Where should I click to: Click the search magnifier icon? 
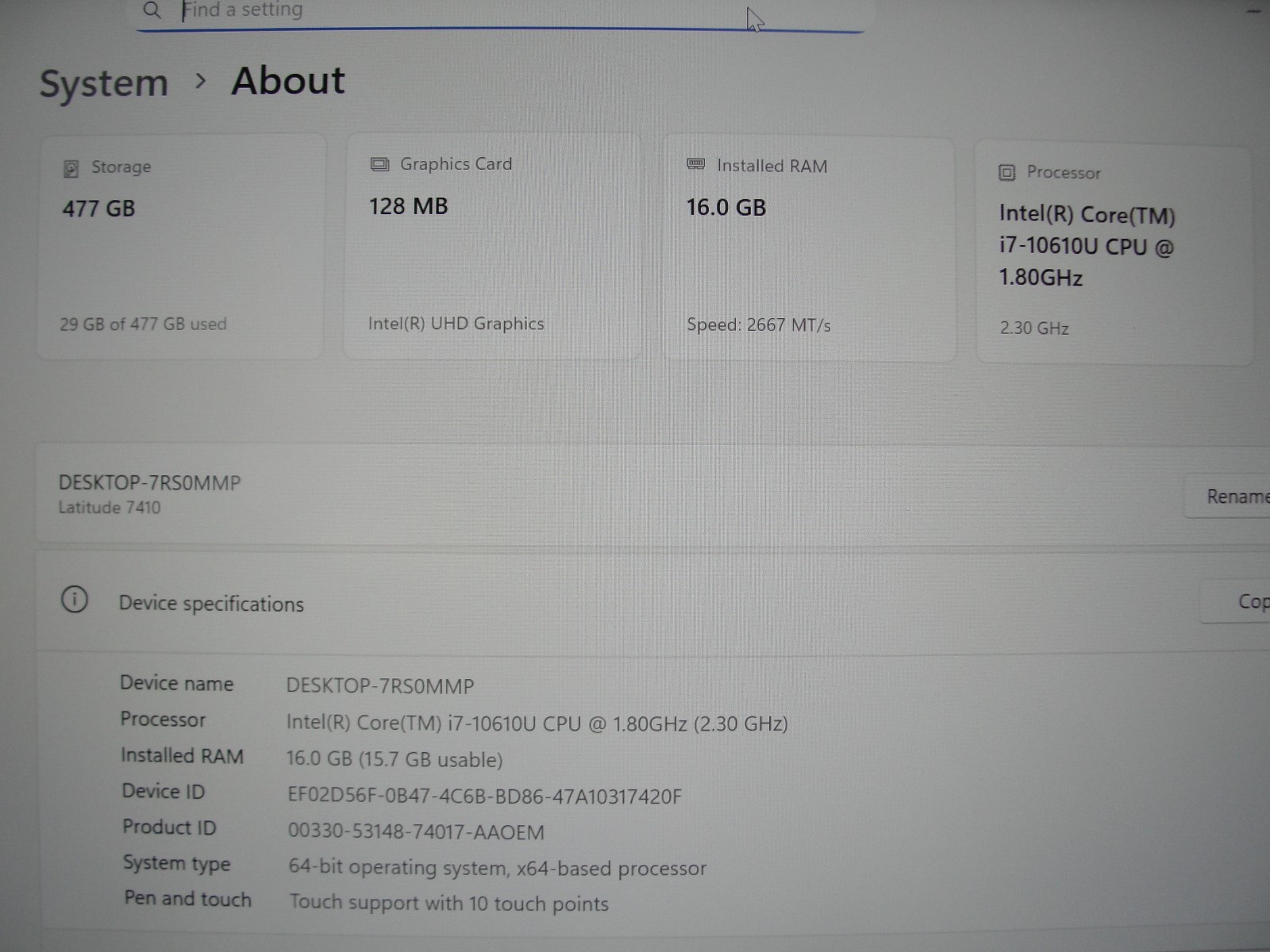(x=152, y=10)
